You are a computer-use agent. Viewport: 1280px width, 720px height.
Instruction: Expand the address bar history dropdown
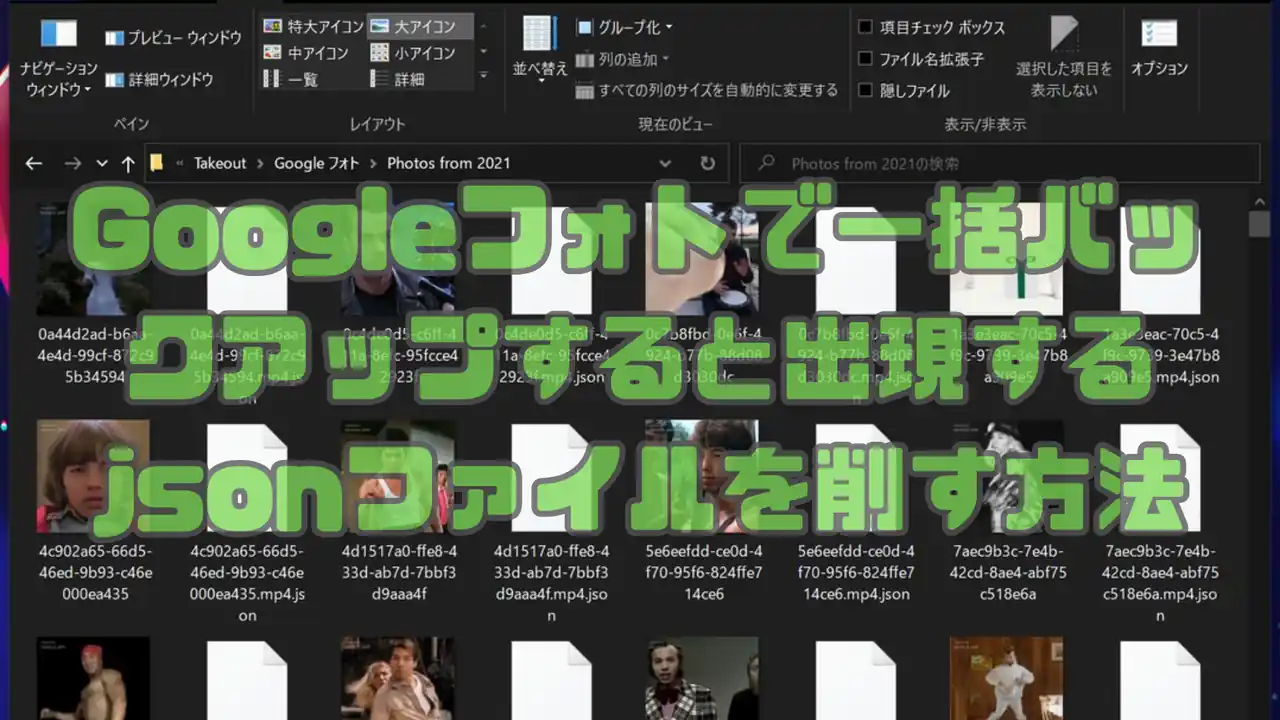tap(666, 163)
